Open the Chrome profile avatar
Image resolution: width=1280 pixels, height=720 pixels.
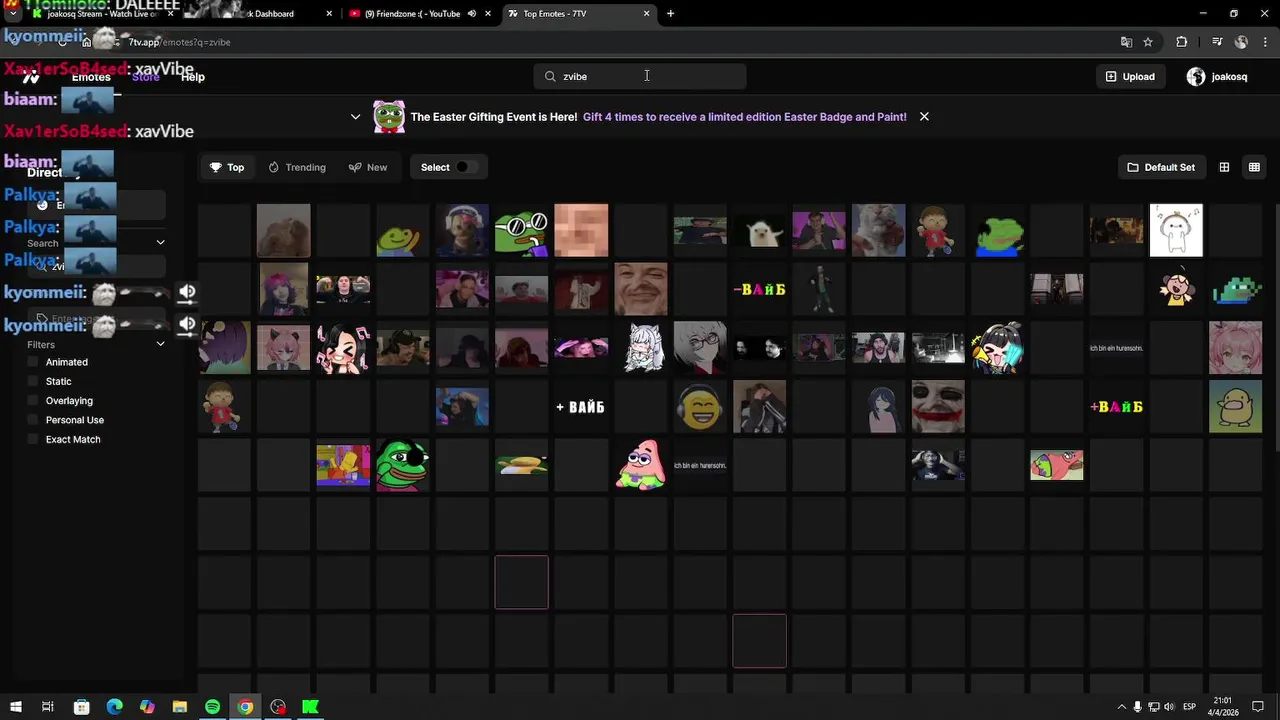pyautogui.click(x=1241, y=42)
